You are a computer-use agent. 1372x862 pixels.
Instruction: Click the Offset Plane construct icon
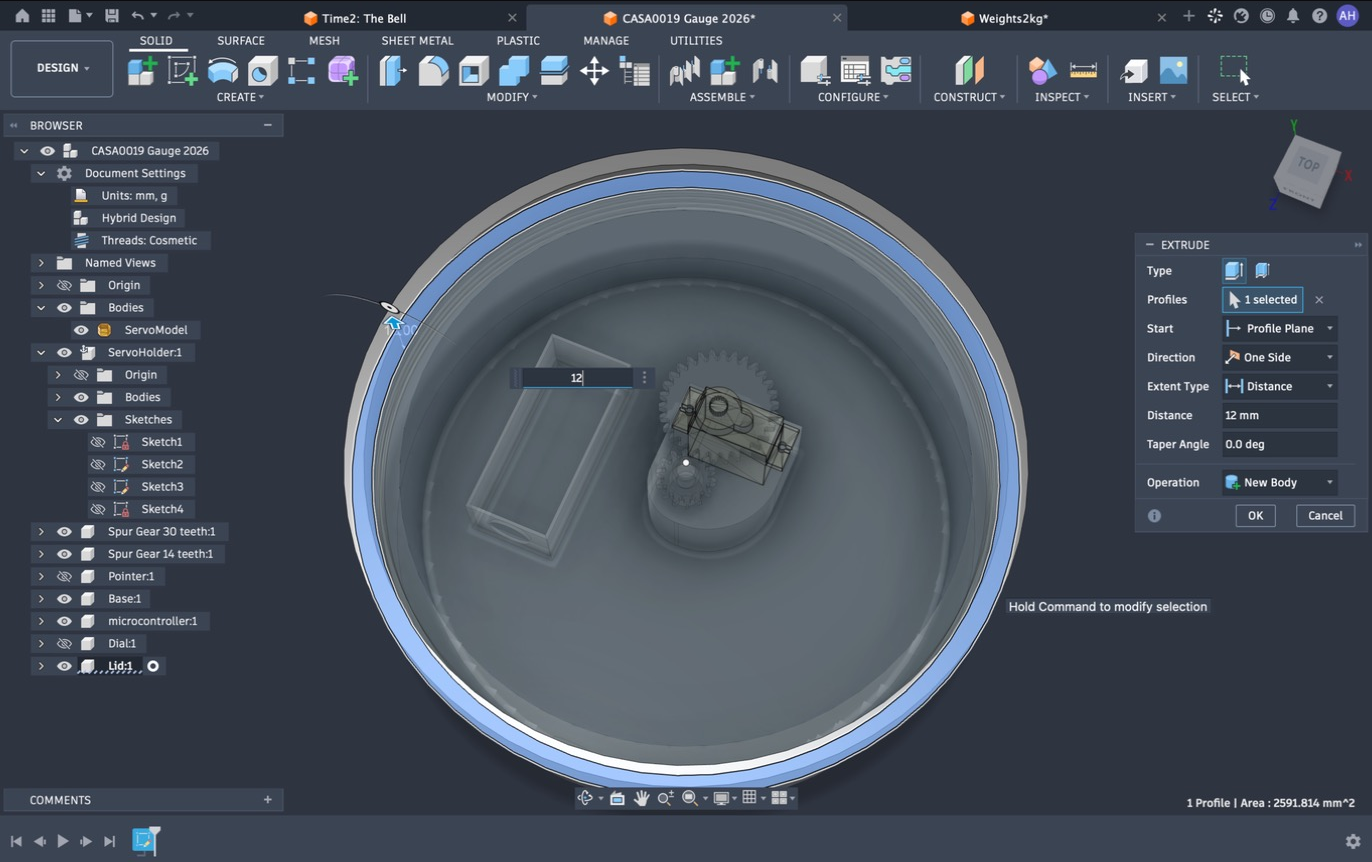click(969, 71)
